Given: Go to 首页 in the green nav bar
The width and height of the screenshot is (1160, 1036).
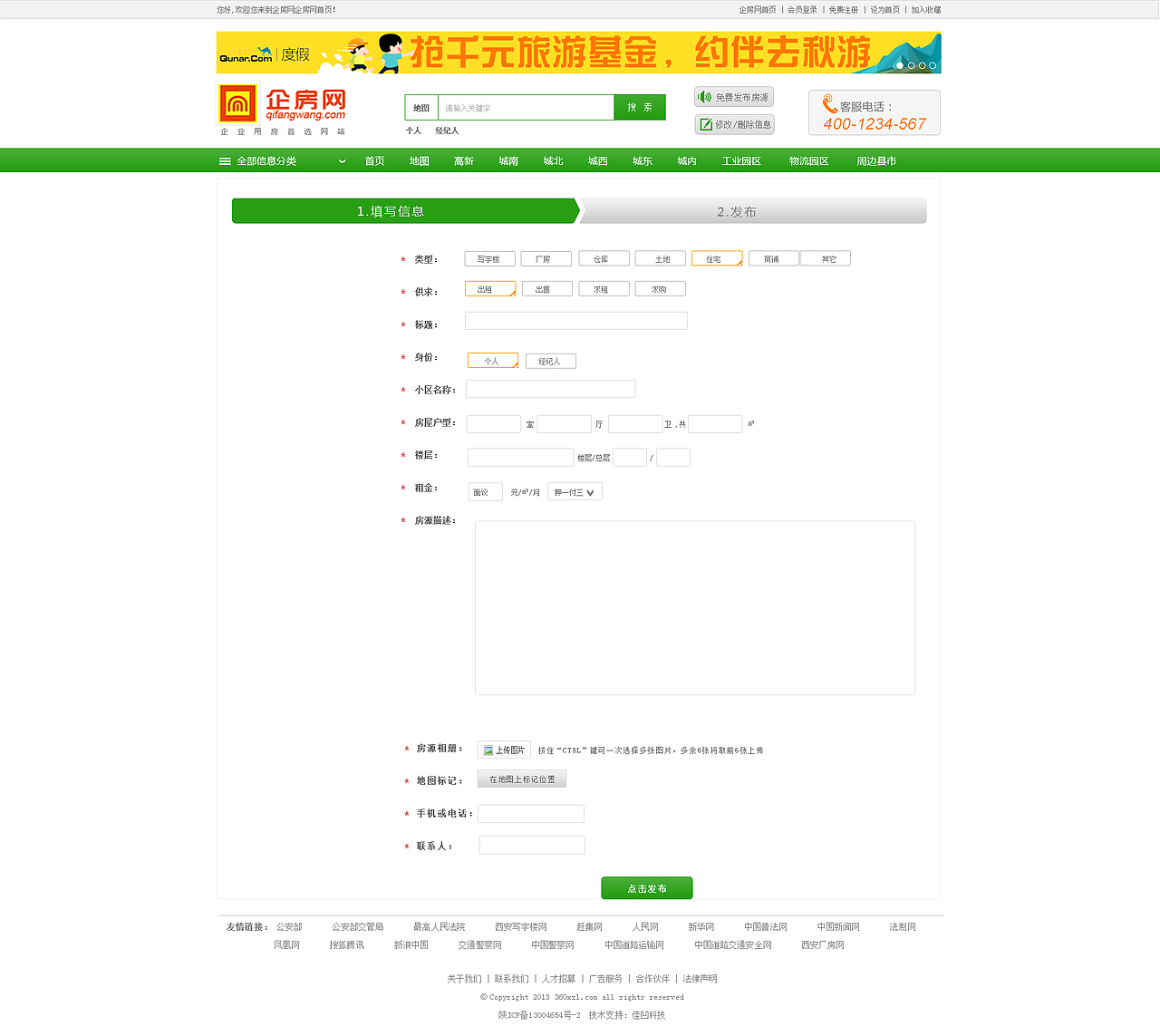Looking at the screenshot, I should tap(374, 161).
